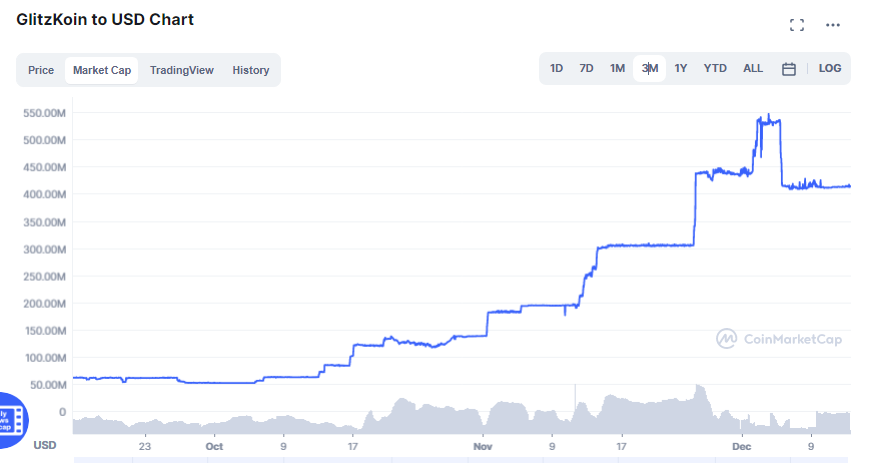Click the USD currency label
The image size is (870, 463).
pyautogui.click(x=44, y=445)
